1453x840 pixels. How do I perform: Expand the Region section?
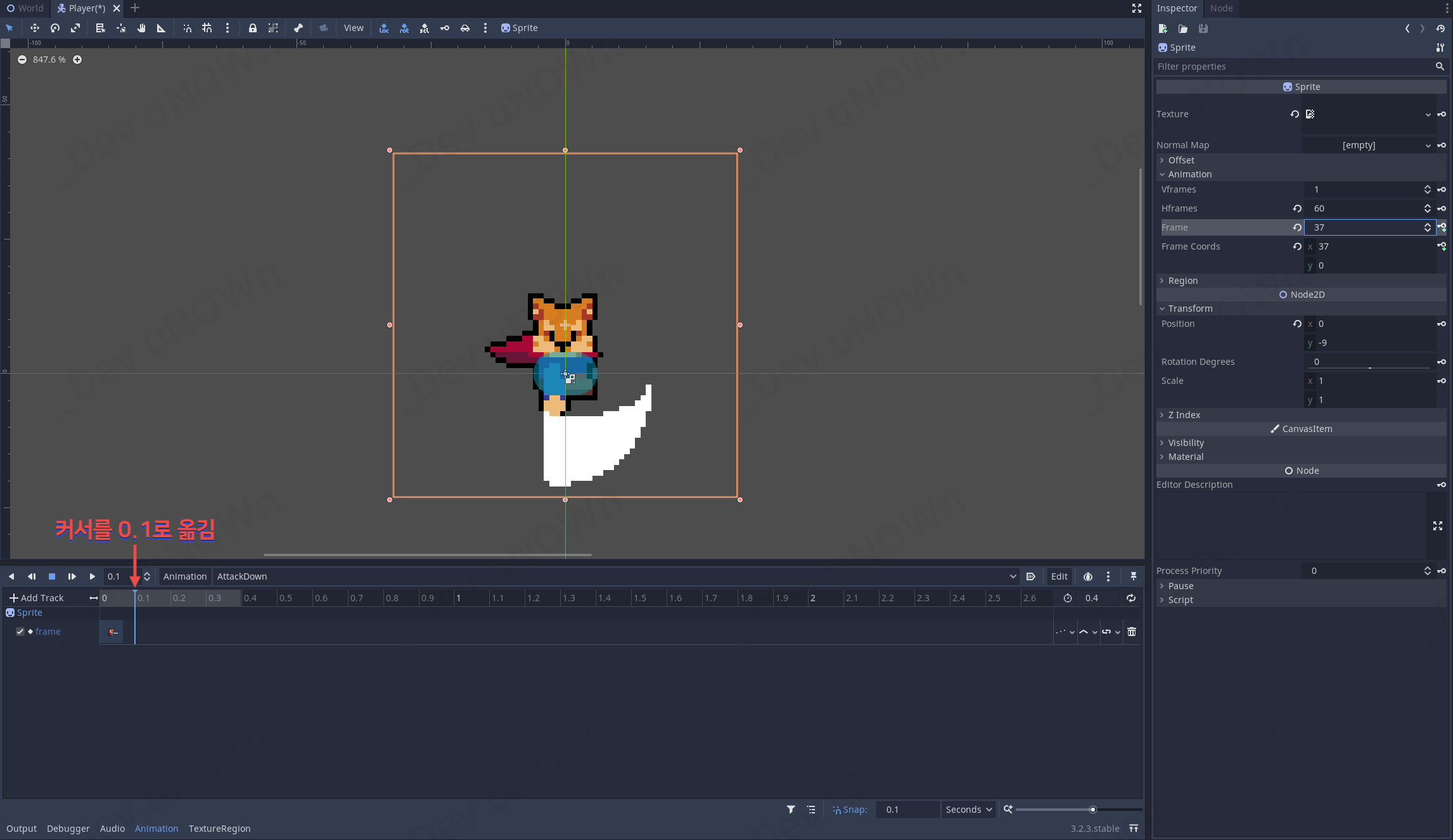[x=1182, y=281]
